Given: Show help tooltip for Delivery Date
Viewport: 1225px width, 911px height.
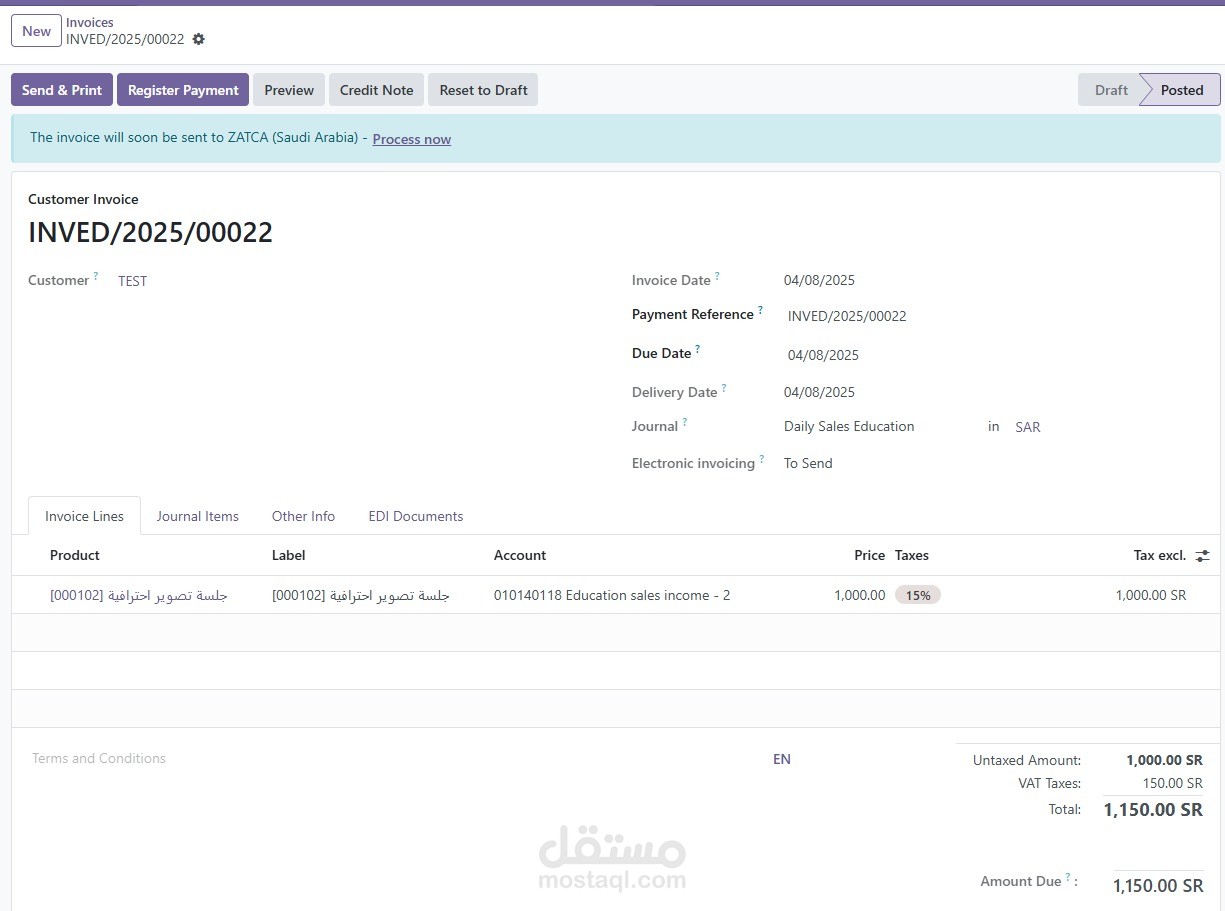Looking at the screenshot, I should [x=724, y=388].
